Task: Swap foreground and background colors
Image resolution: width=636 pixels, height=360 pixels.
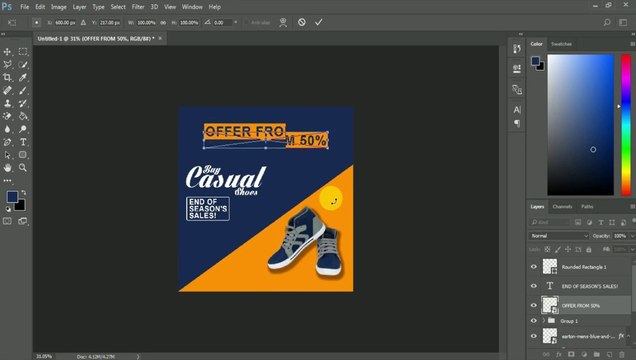Action: [x=24, y=193]
